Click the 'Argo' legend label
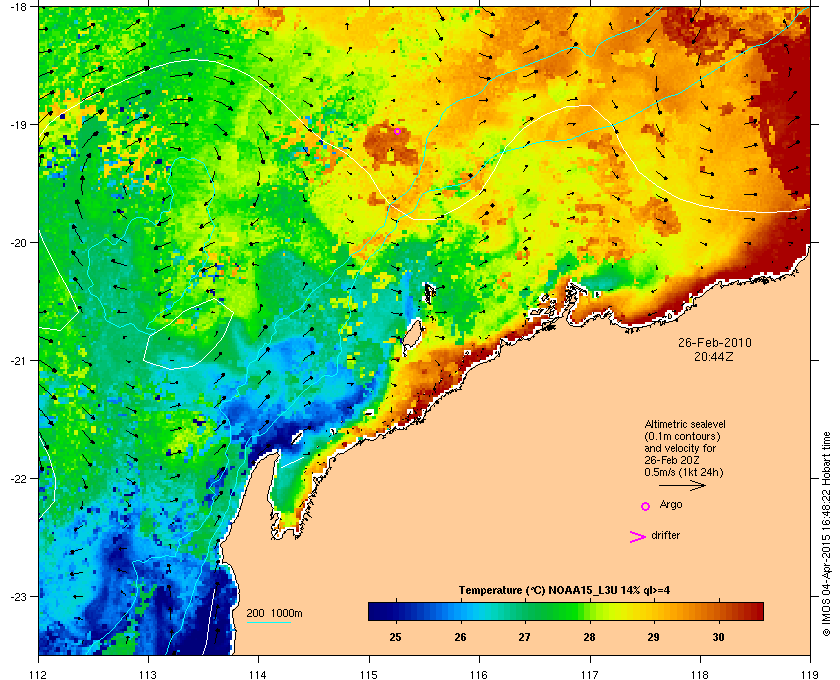Image resolution: width=840 pixels, height=680 pixels. coord(671,505)
